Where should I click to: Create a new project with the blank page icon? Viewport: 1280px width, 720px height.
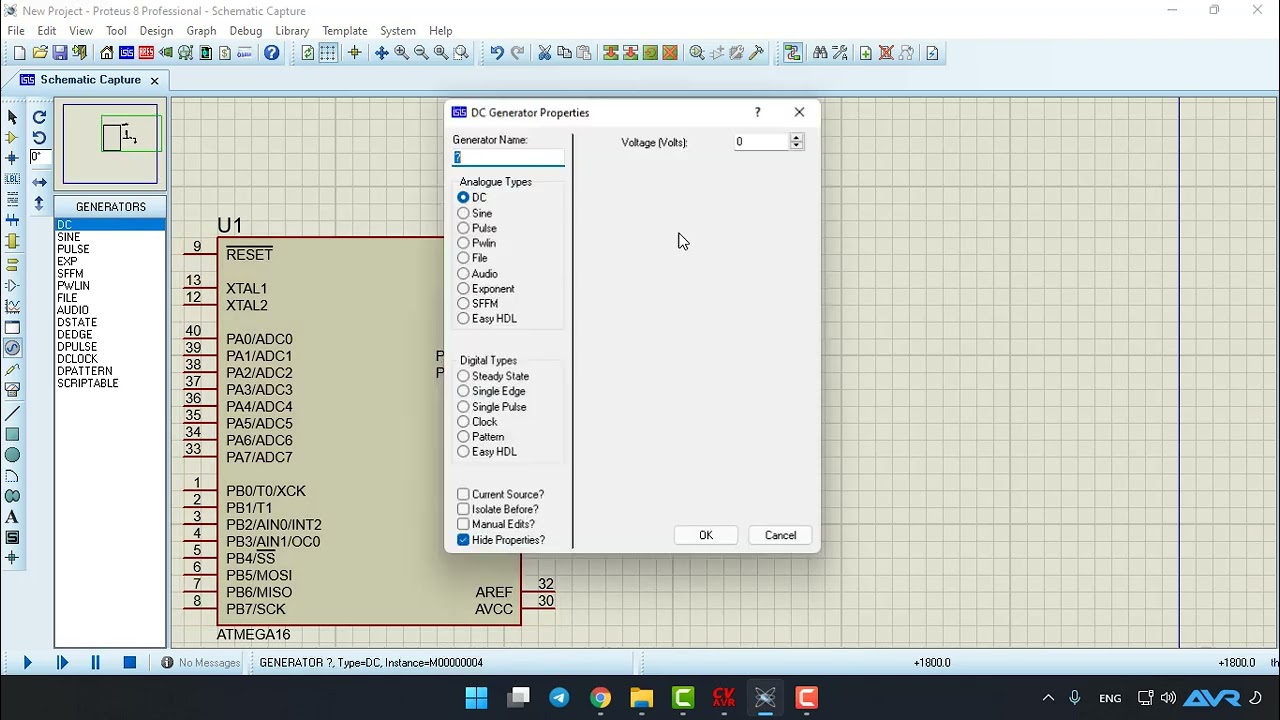tap(19, 53)
